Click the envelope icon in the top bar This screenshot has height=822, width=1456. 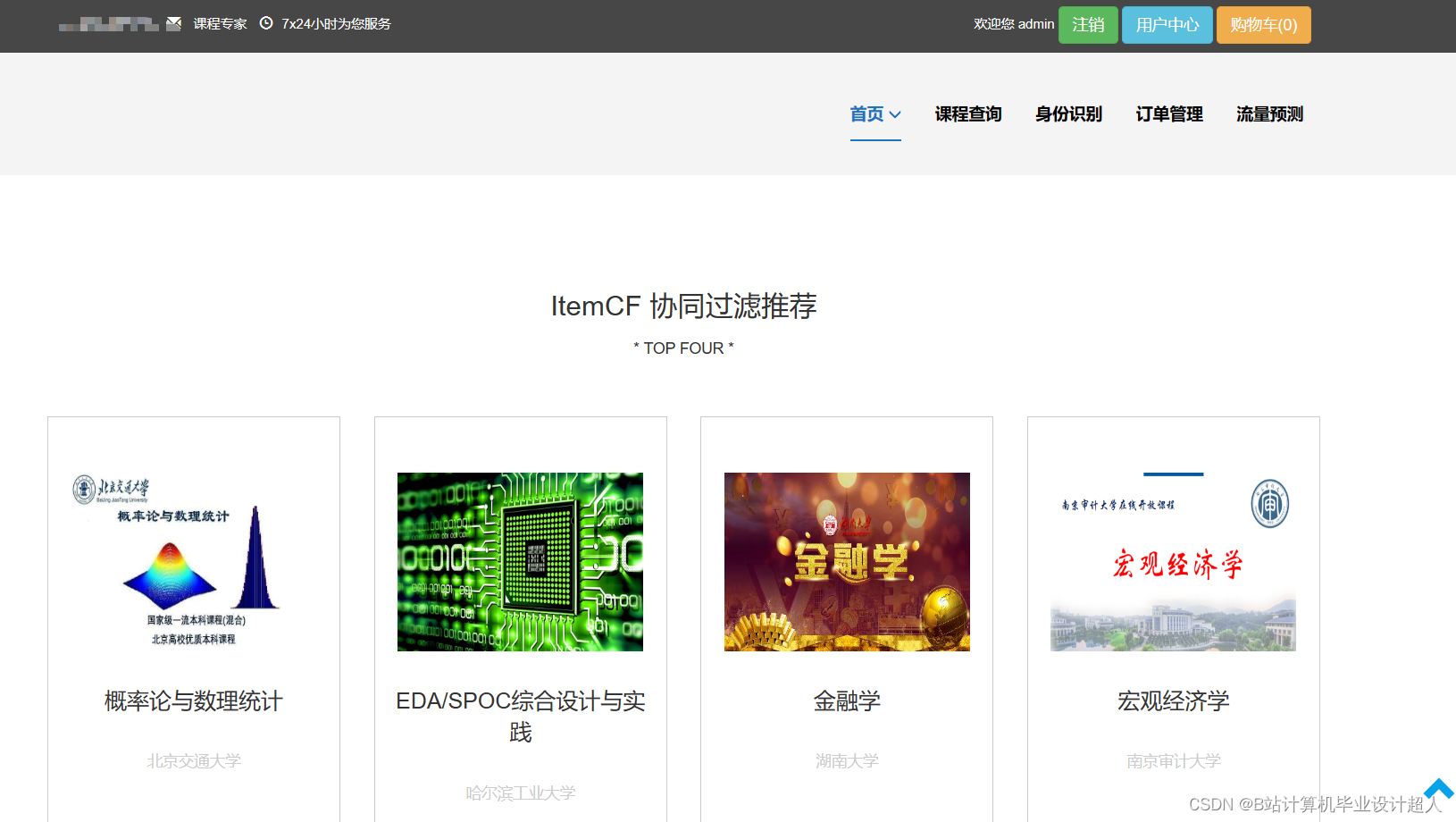[x=174, y=23]
